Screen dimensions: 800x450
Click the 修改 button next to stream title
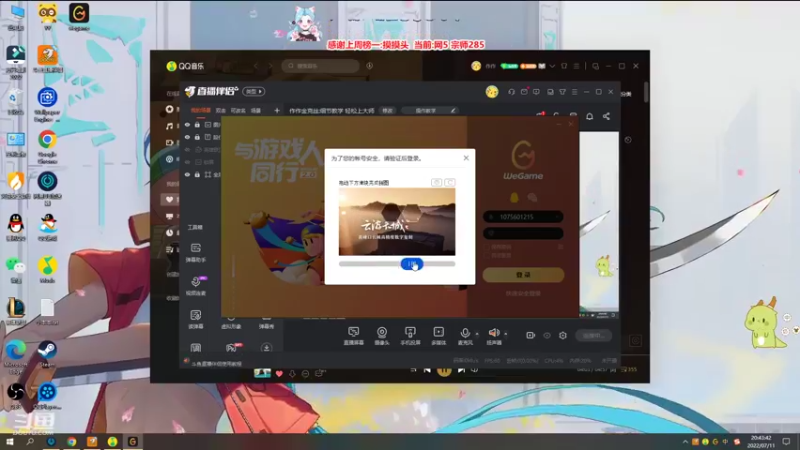point(388,111)
